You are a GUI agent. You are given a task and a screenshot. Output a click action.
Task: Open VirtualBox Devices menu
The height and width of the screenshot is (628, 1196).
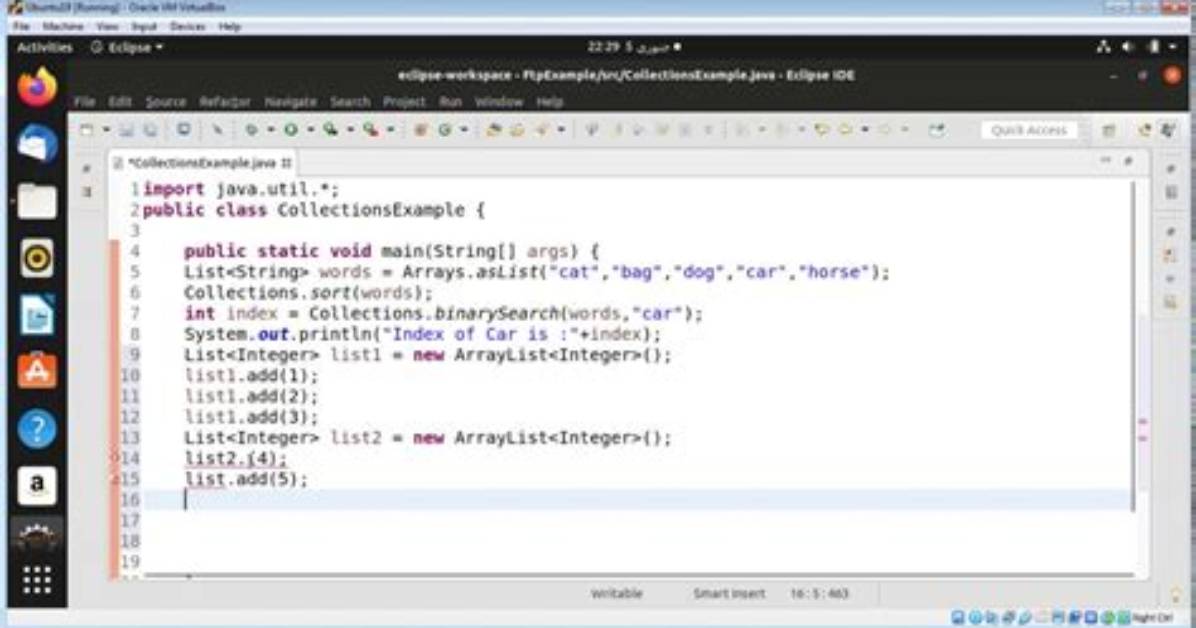click(x=187, y=27)
